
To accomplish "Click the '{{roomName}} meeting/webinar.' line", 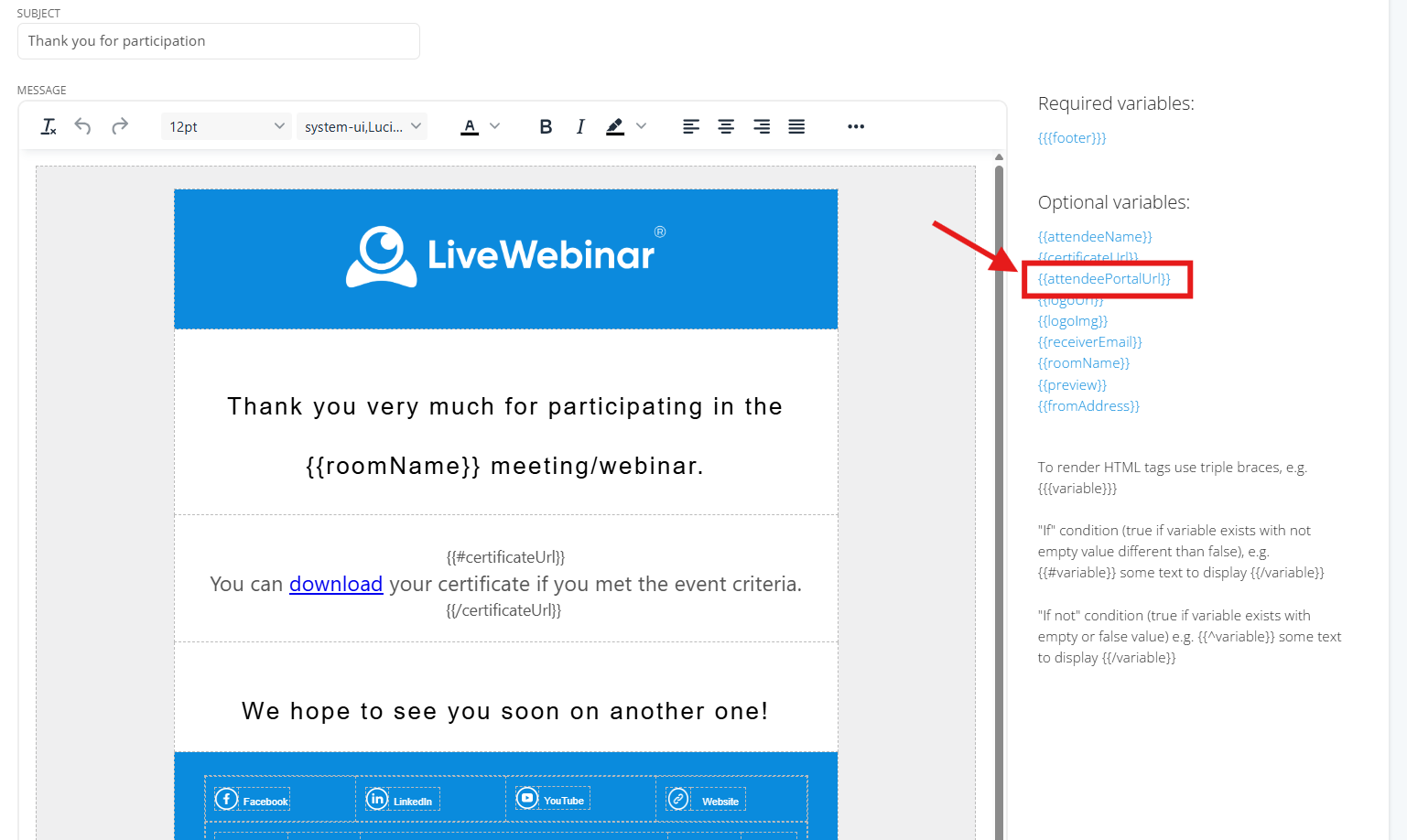I will pyautogui.click(x=505, y=466).
